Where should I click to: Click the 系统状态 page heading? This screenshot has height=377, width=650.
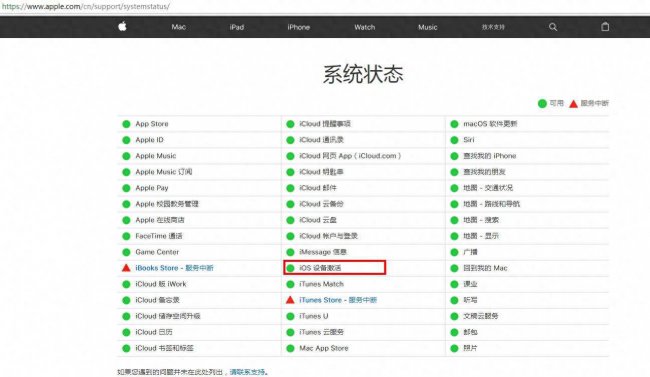(363, 75)
